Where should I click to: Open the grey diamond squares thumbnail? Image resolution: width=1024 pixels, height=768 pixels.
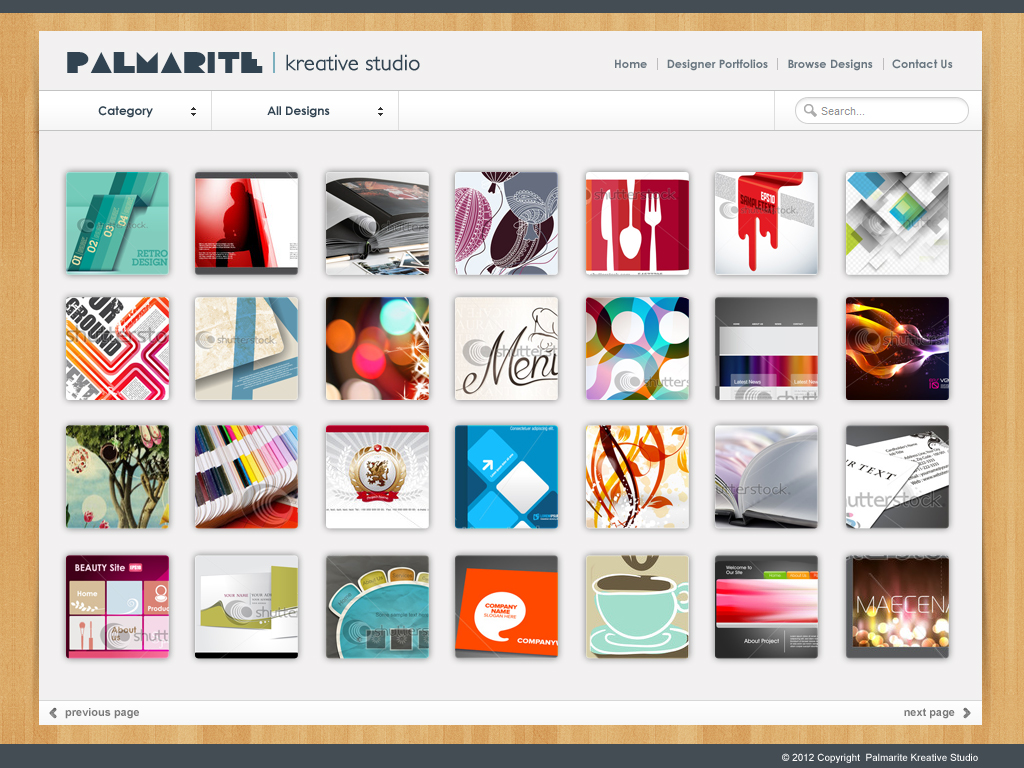(x=897, y=223)
